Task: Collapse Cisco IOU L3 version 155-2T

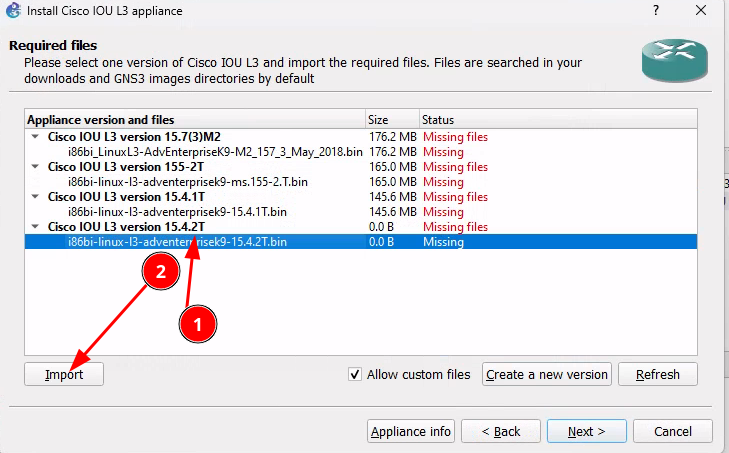Action: [35, 167]
